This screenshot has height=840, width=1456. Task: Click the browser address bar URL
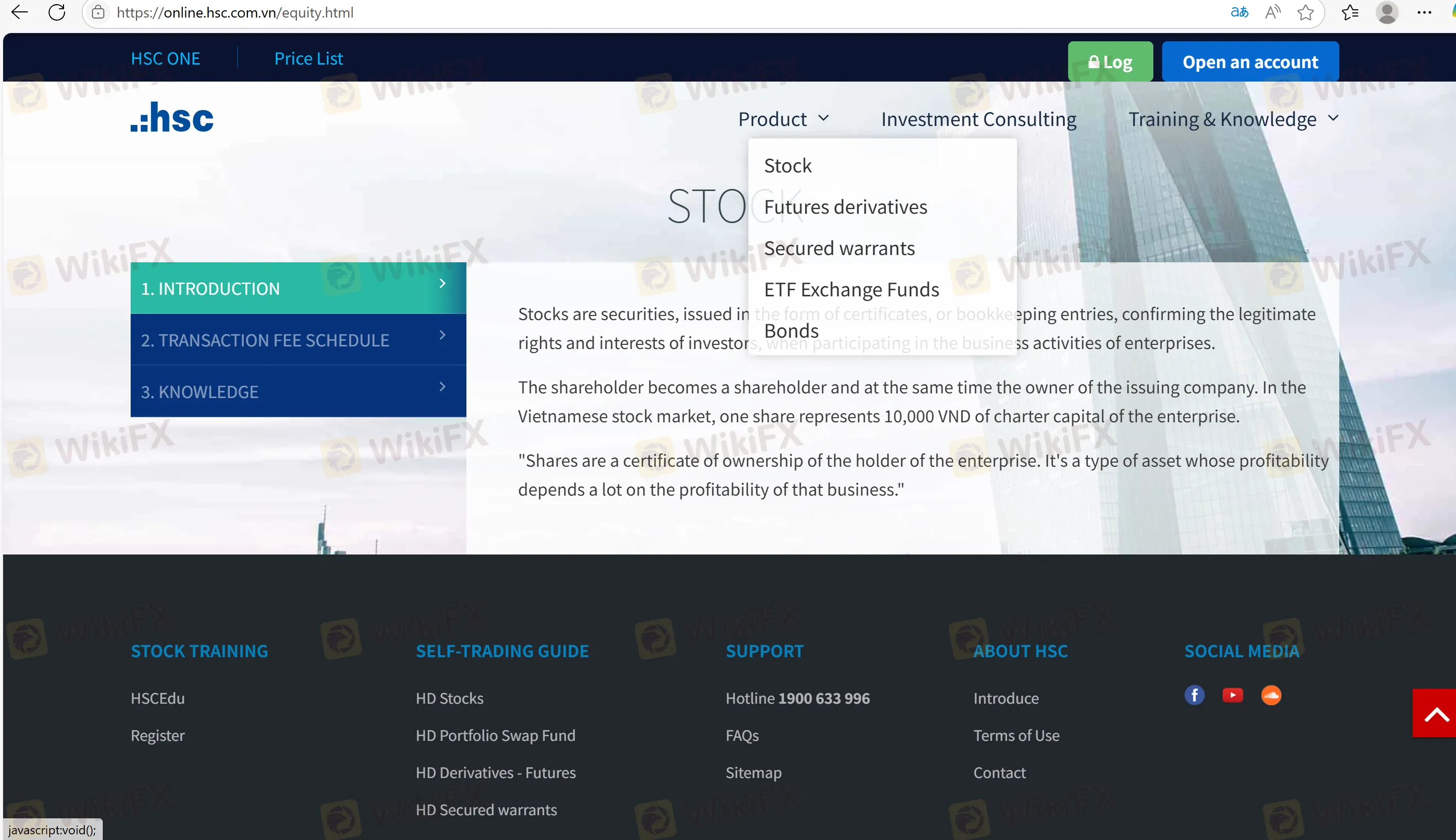tap(235, 12)
